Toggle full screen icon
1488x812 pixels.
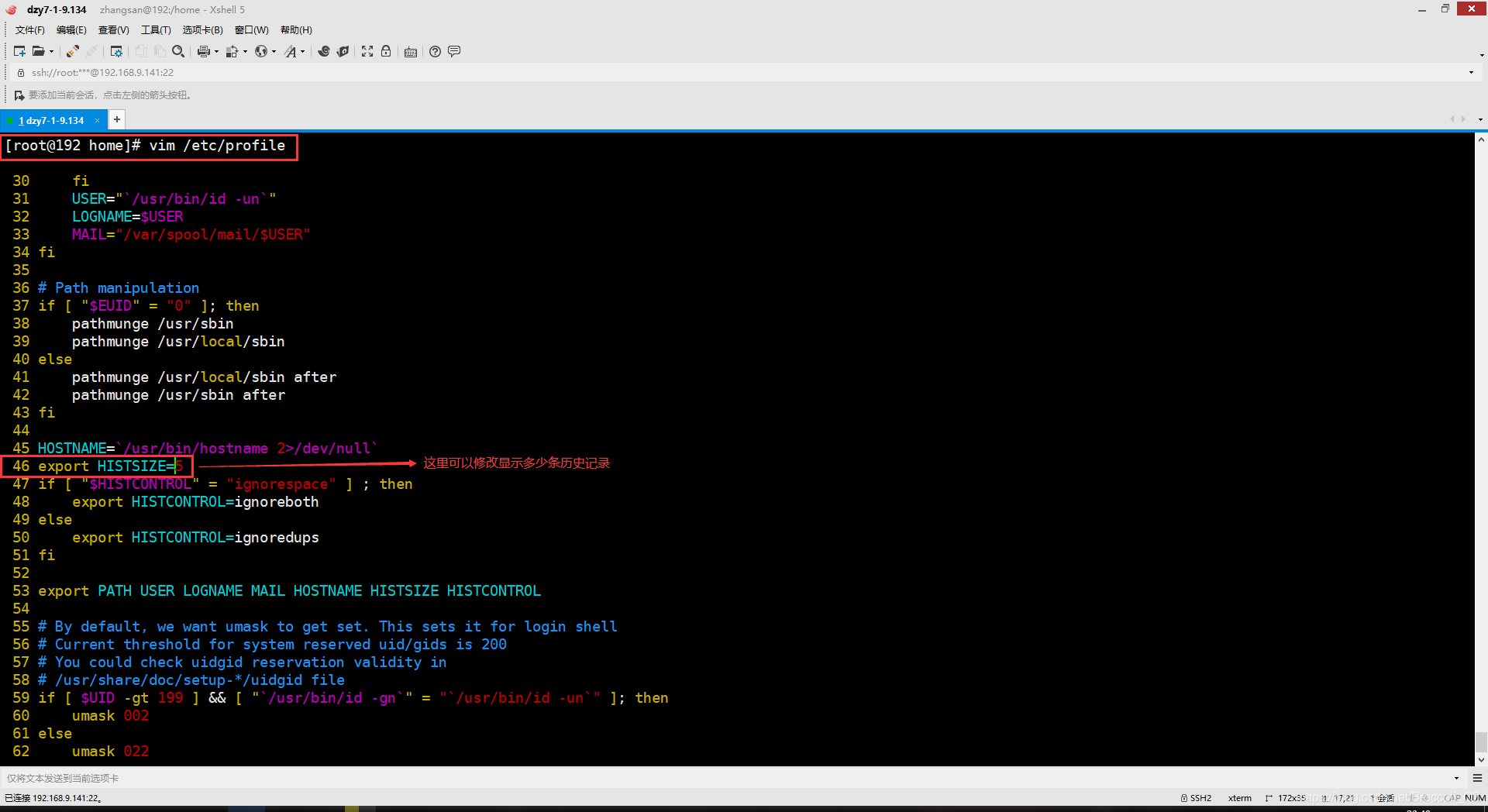pyautogui.click(x=367, y=51)
